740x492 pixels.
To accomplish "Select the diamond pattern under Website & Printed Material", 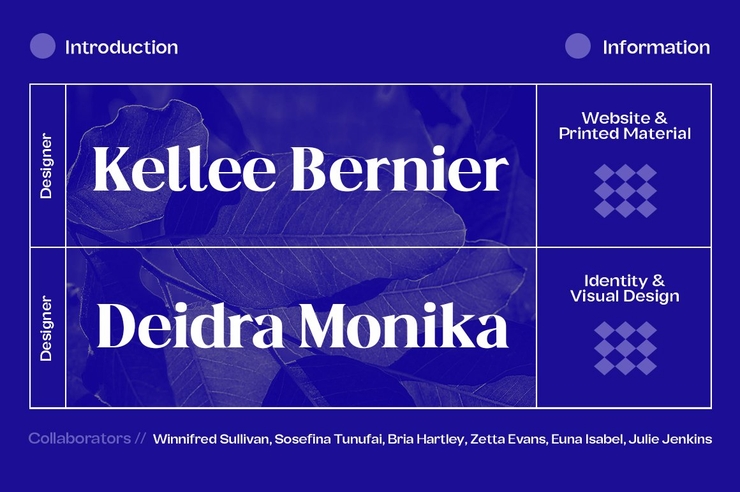I will (x=625, y=191).
